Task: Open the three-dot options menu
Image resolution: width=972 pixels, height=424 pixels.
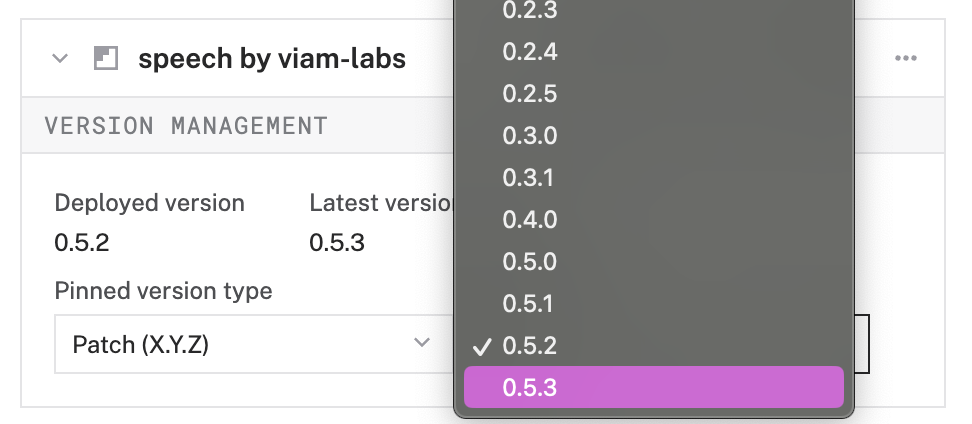Action: pyautogui.click(x=906, y=59)
